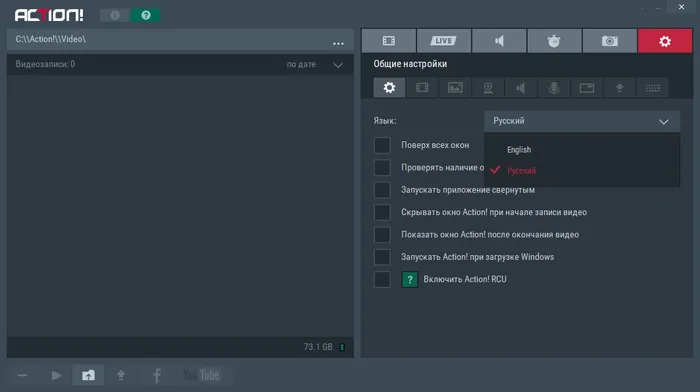The height and width of the screenshot is (392, 700).
Task: Upload to YouTube button
Action: (201, 375)
